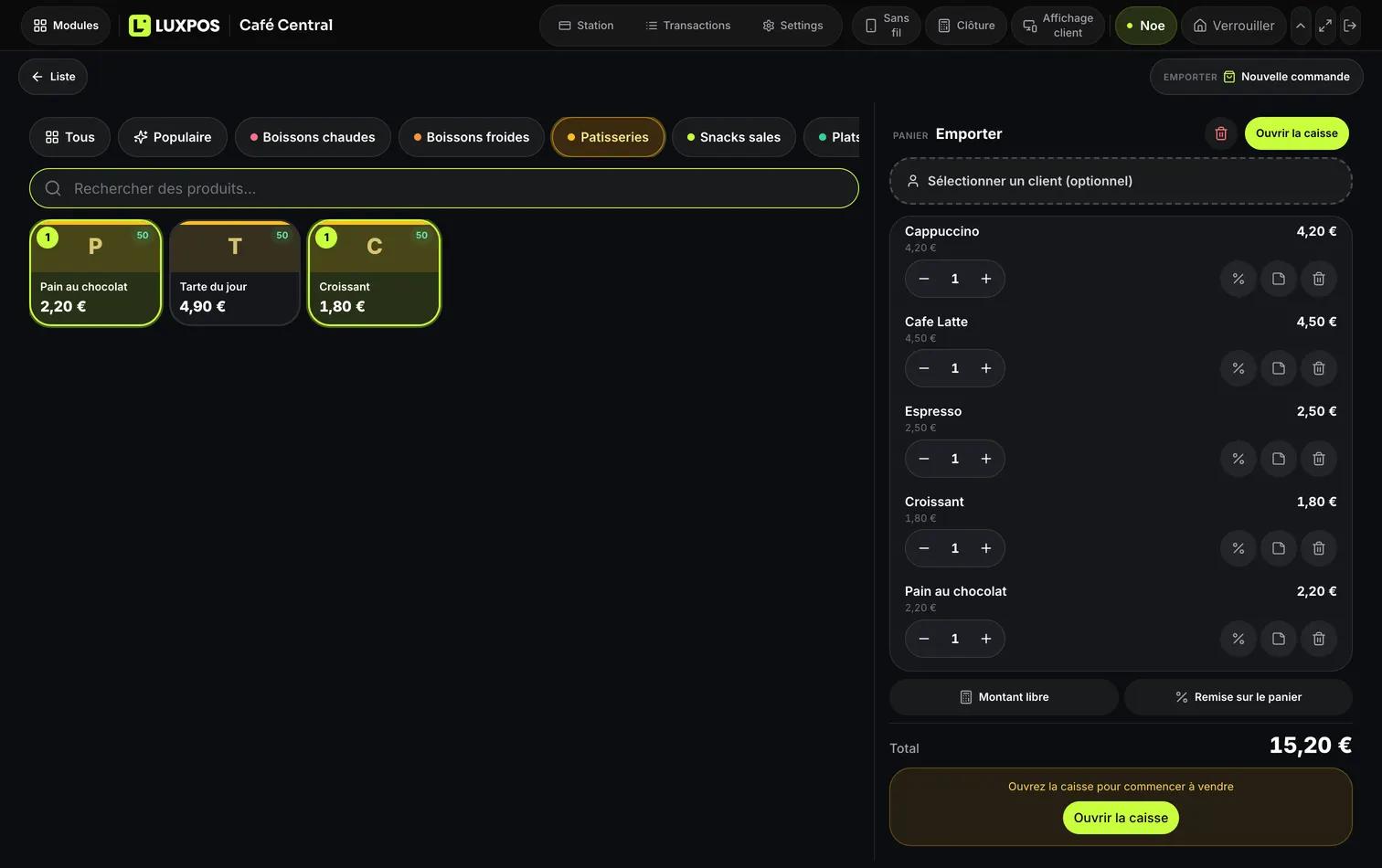Viewport: 1382px width, 868px height.
Task: Click the logout icon in top bar
Action: (1349, 26)
